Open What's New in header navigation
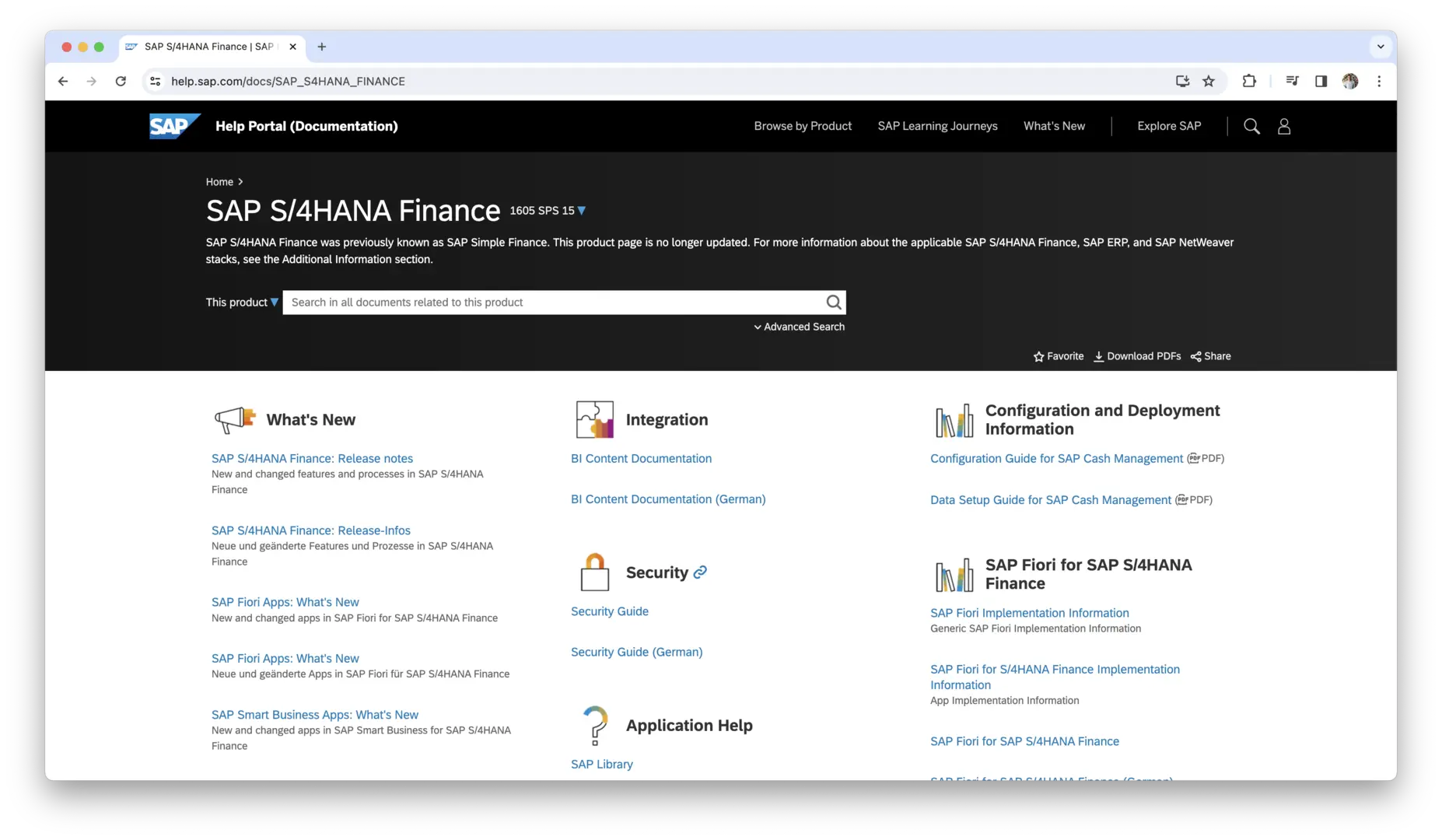1442x840 pixels. [x=1054, y=126]
